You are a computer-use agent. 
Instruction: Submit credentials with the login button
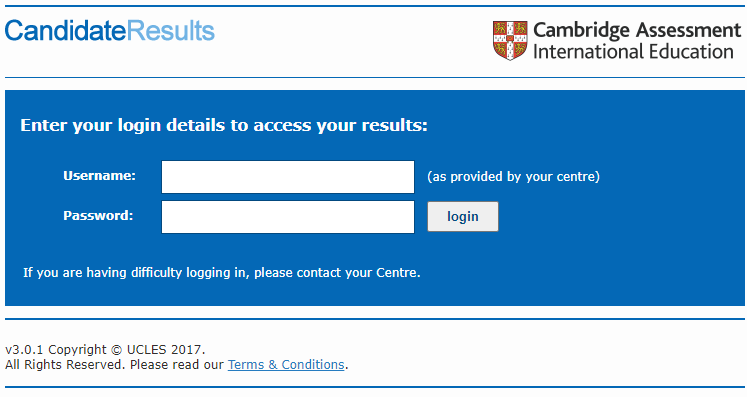pos(463,216)
